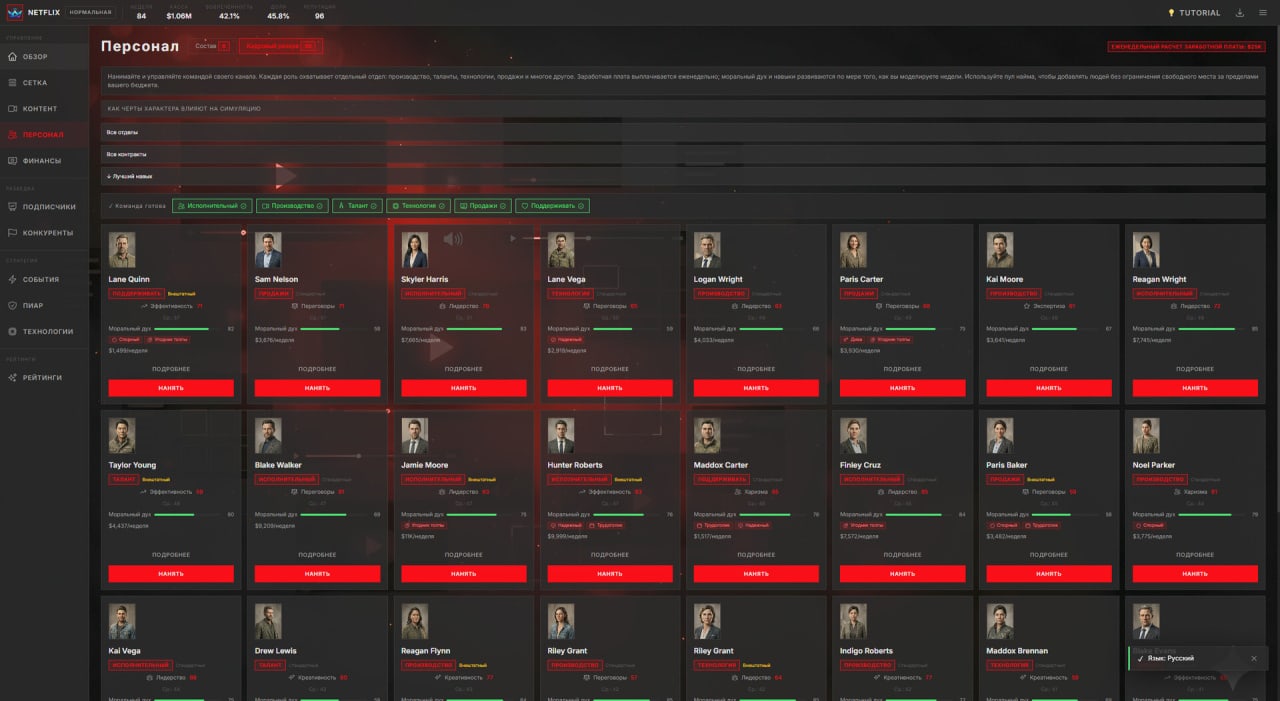Image resolution: width=1280 pixels, height=701 pixels.
Task: Click Креативность icon on Drew Lewis card
Action: click(x=289, y=677)
